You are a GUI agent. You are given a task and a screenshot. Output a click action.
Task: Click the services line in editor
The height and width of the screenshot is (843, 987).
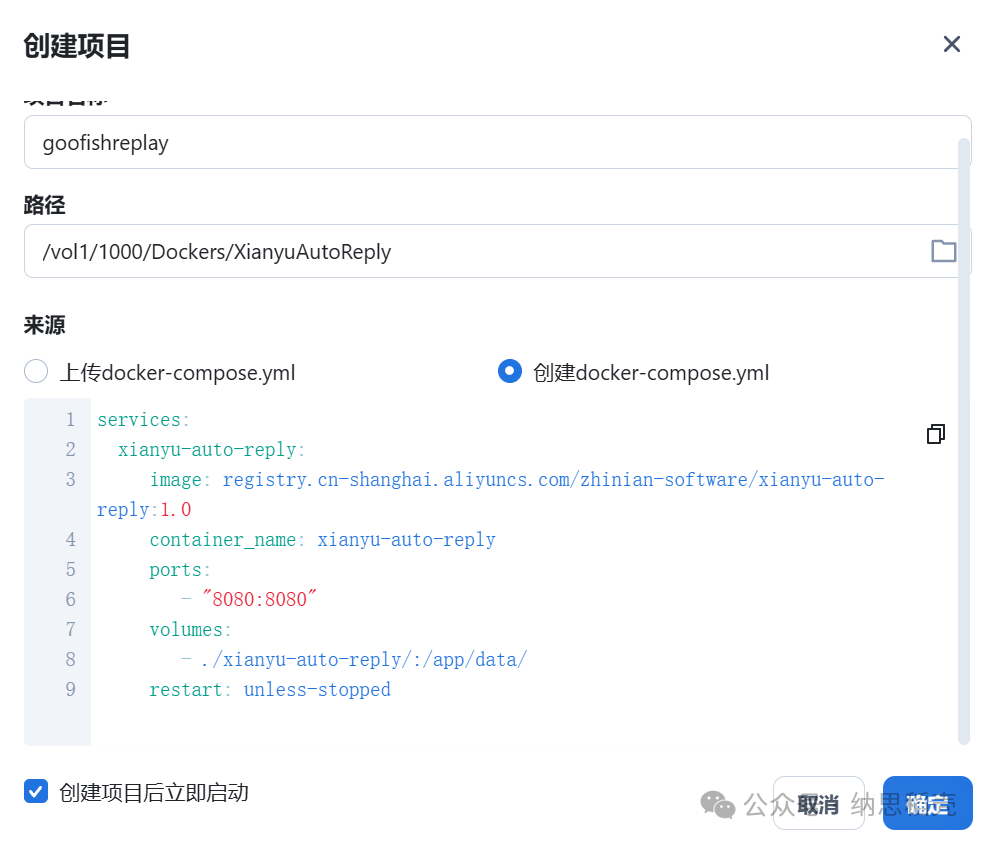[x=144, y=419]
